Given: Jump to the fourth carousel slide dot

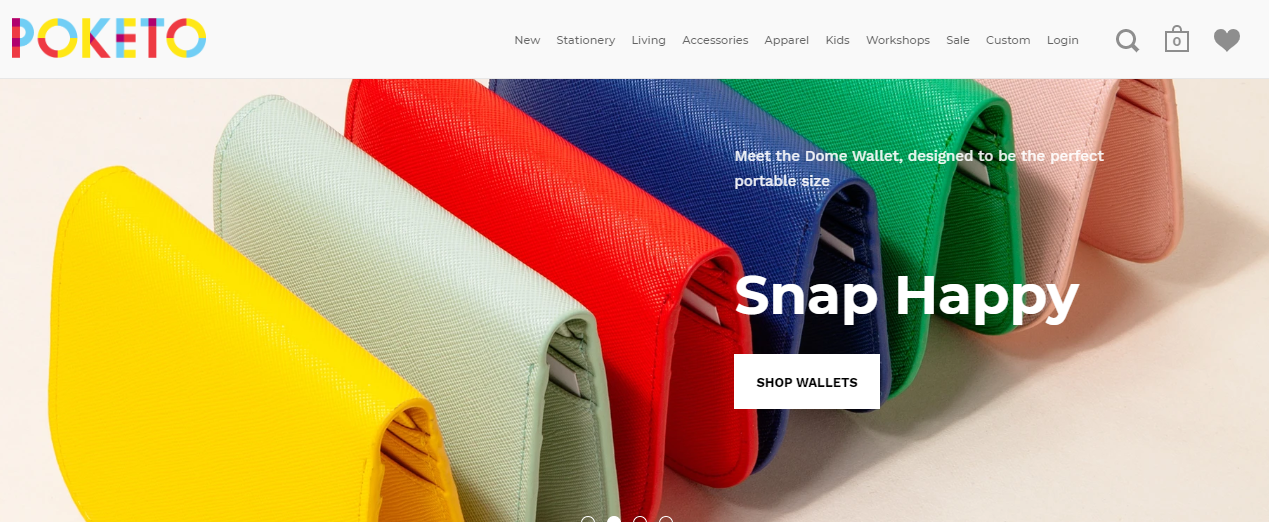Looking at the screenshot, I should [x=666, y=519].
